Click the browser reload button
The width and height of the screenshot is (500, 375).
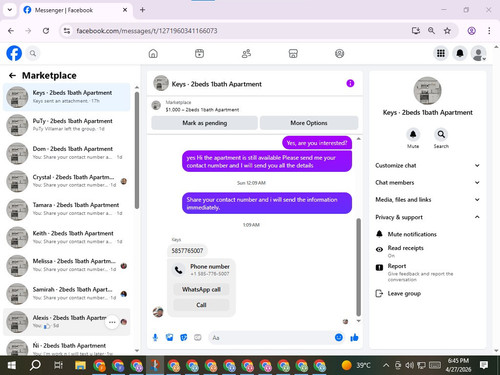pyautogui.click(x=46, y=31)
